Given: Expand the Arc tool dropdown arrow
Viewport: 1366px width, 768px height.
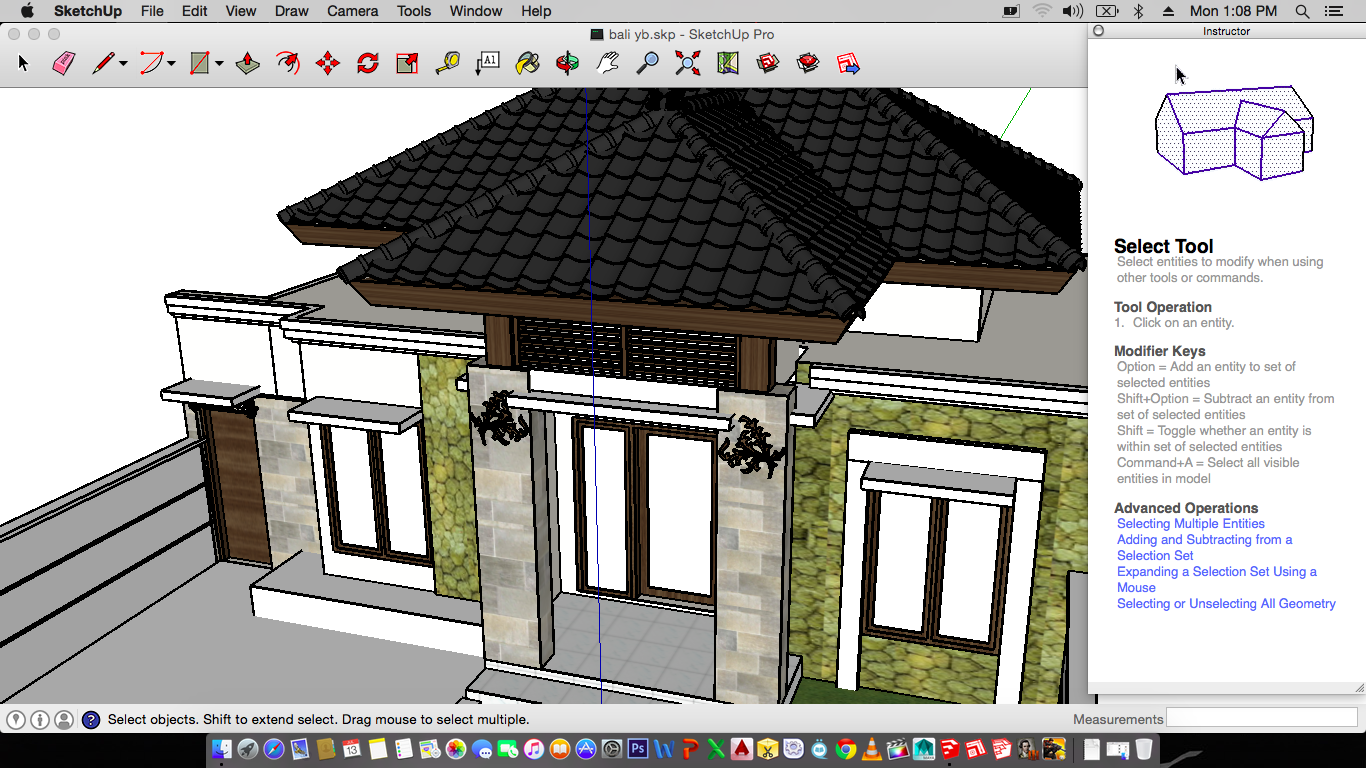Looking at the screenshot, I should point(171,64).
